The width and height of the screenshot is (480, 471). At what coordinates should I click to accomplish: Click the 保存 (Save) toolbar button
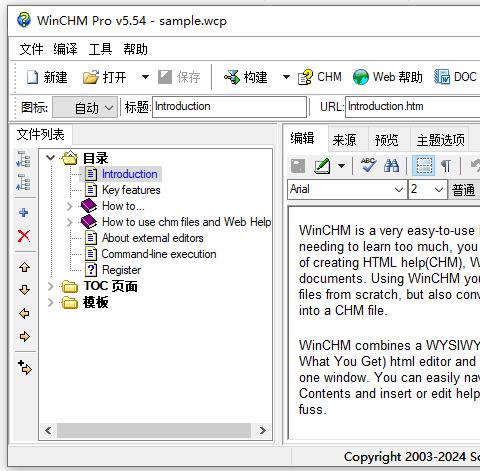[x=179, y=77]
